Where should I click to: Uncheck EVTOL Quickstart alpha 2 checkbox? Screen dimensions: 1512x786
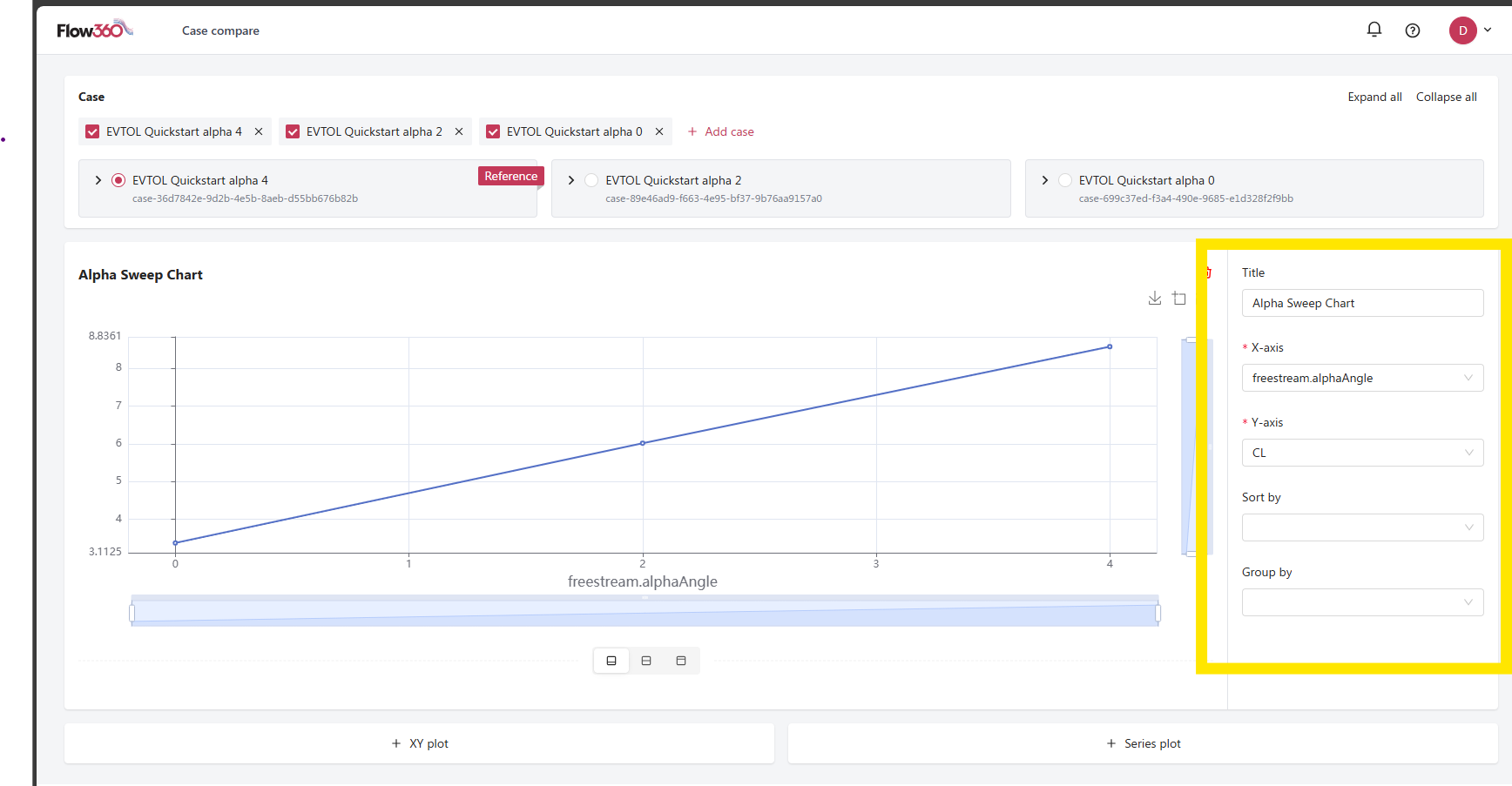(293, 131)
